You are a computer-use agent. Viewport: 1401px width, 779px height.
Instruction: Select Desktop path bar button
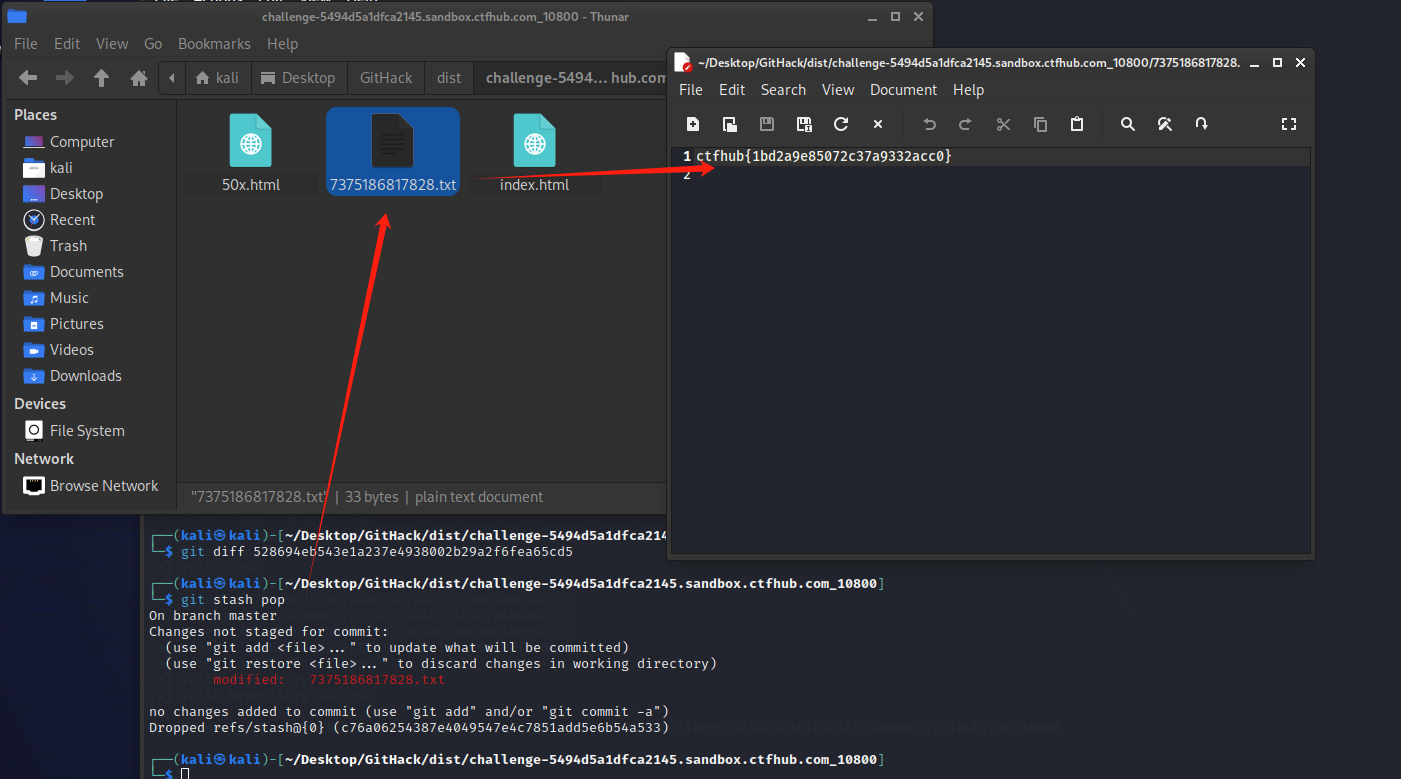[298, 78]
